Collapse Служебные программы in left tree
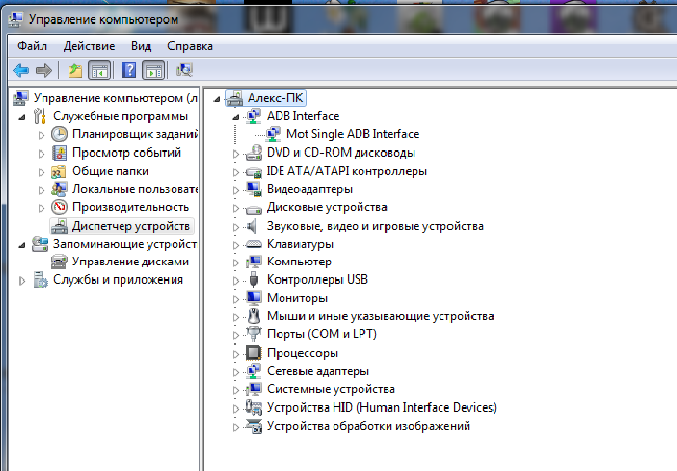Image resolution: width=677 pixels, height=471 pixels. coord(22,117)
